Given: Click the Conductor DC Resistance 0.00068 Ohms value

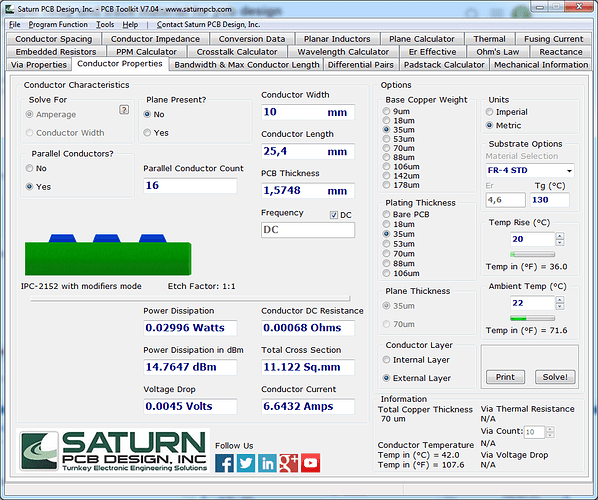Looking at the screenshot, I should click(x=308, y=328).
